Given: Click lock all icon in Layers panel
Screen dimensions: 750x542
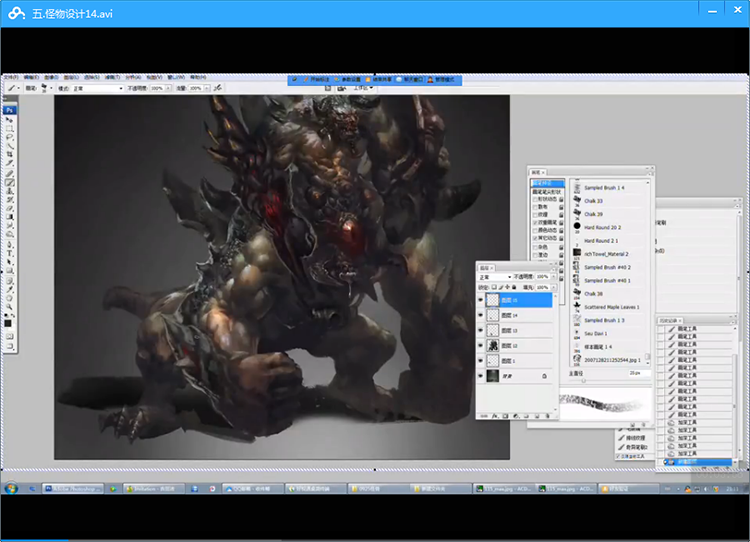Looking at the screenshot, I should tap(514, 287).
